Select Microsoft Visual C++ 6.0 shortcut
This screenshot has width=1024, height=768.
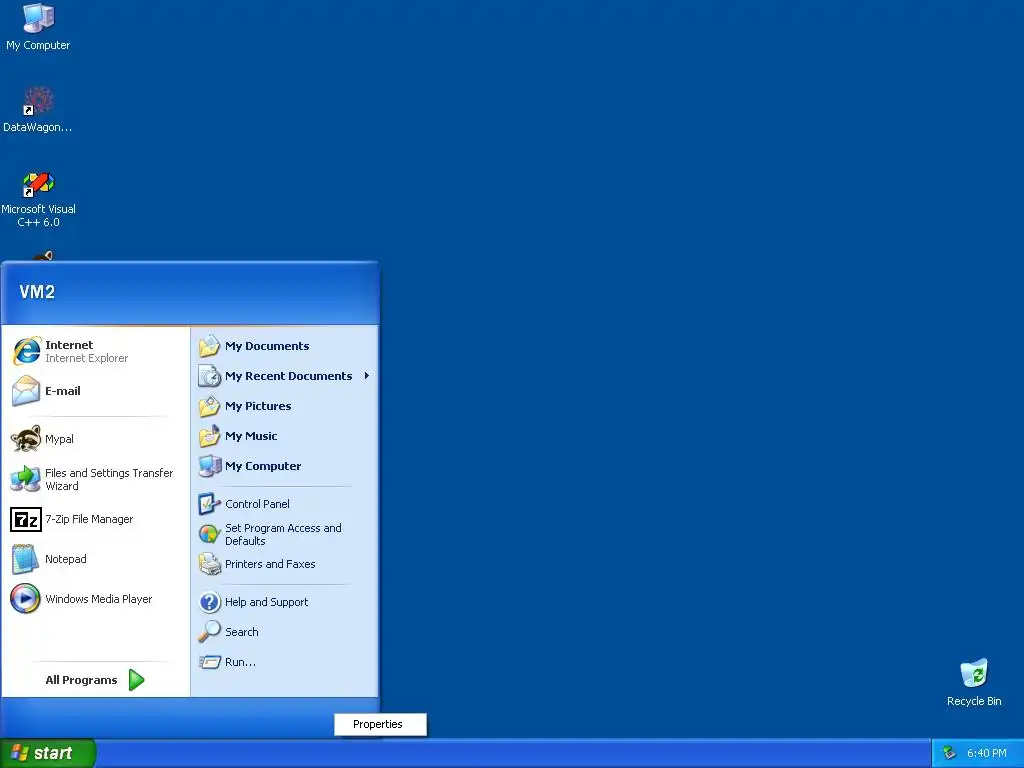38,199
